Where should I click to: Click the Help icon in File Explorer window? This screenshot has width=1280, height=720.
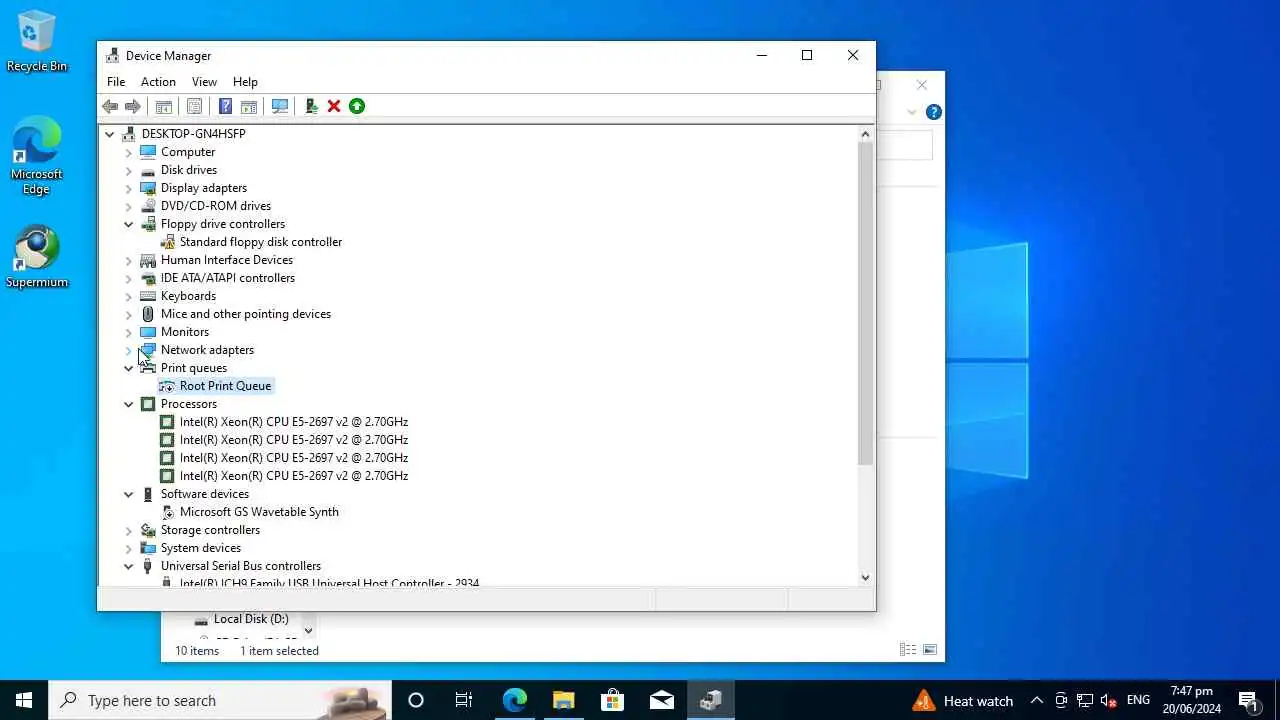coord(933,112)
